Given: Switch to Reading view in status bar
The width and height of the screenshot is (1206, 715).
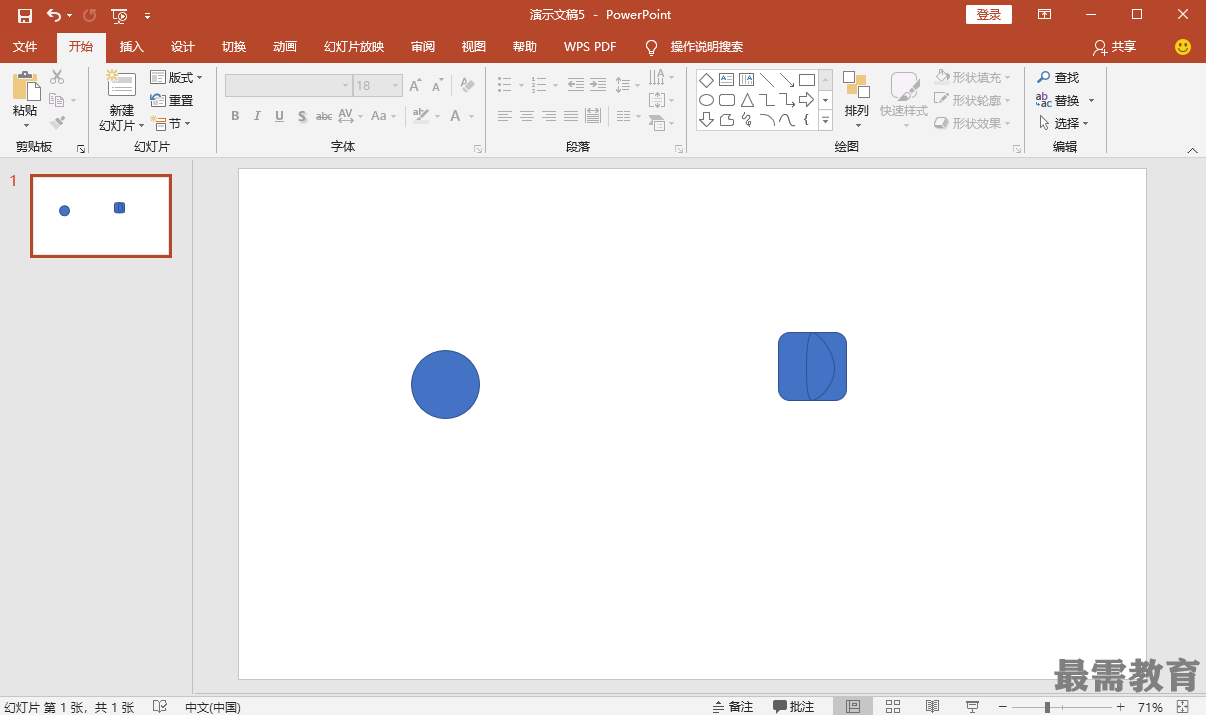Looking at the screenshot, I should coord(932,706).
